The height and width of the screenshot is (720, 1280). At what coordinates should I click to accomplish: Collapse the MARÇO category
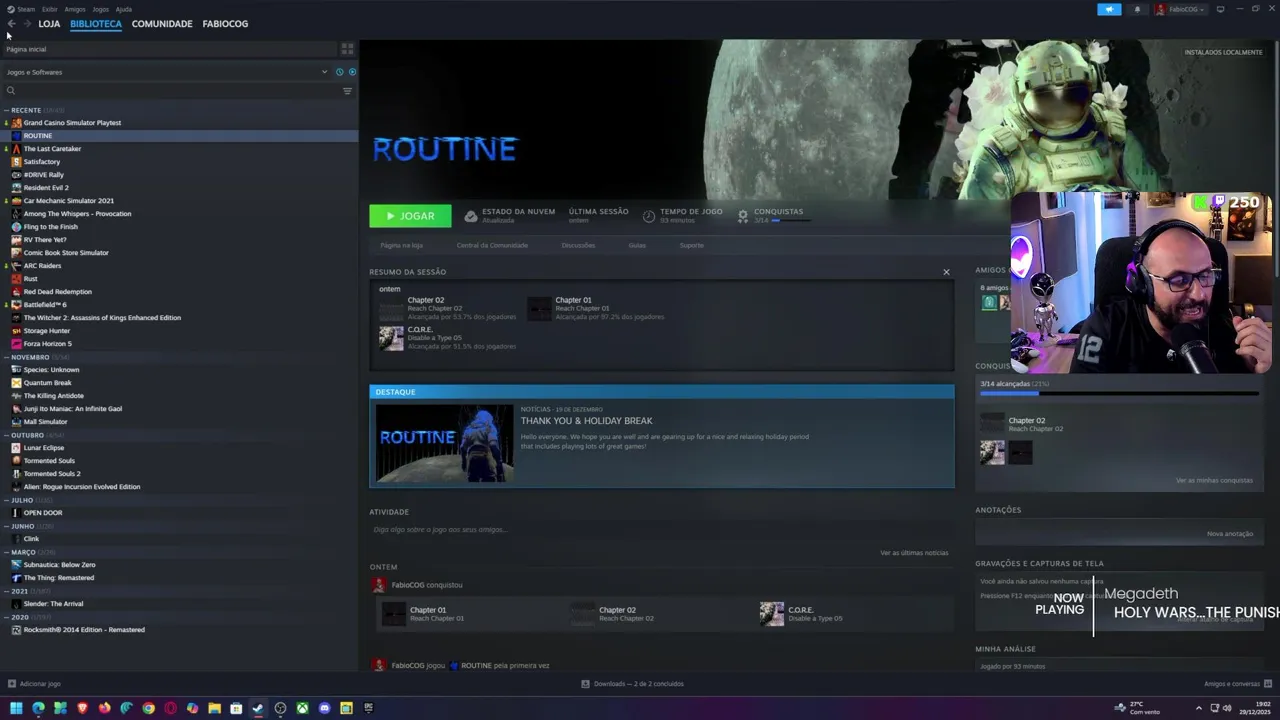point(7,552)
